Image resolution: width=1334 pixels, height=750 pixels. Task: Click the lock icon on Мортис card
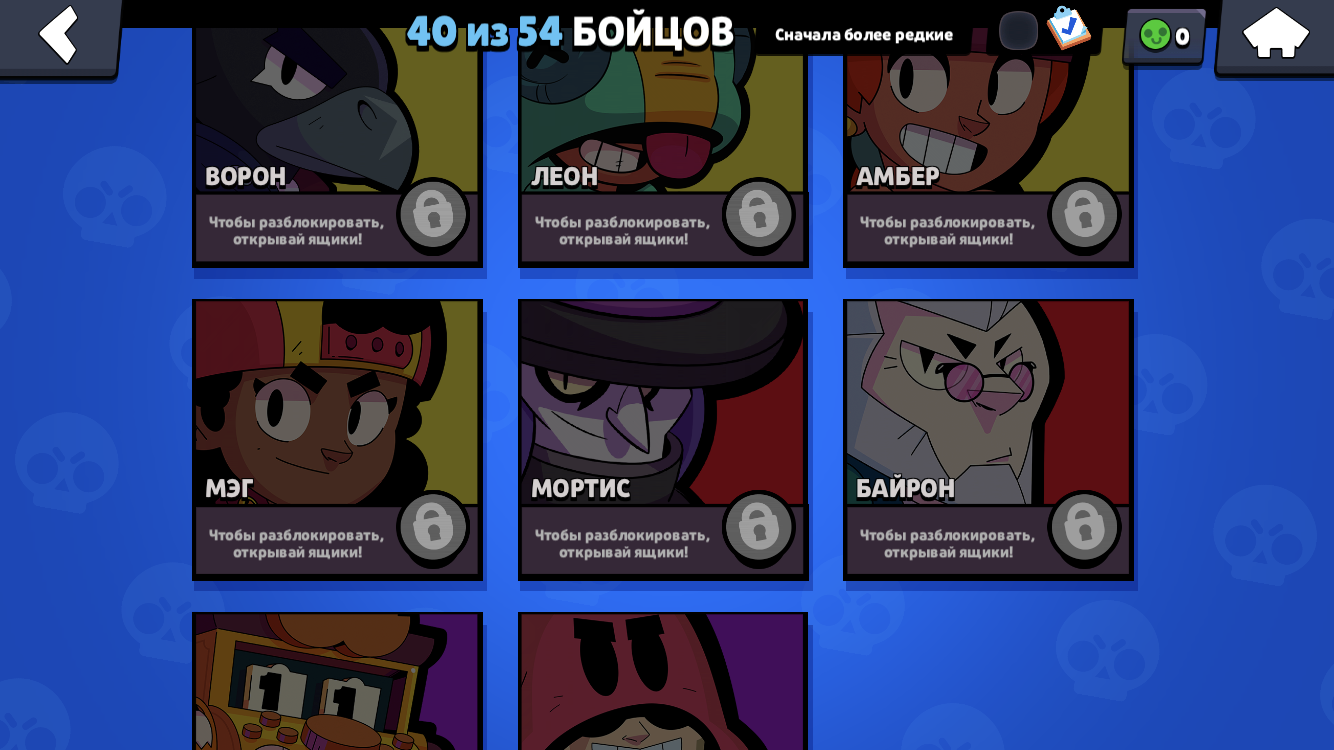click(x=759, y=527)
